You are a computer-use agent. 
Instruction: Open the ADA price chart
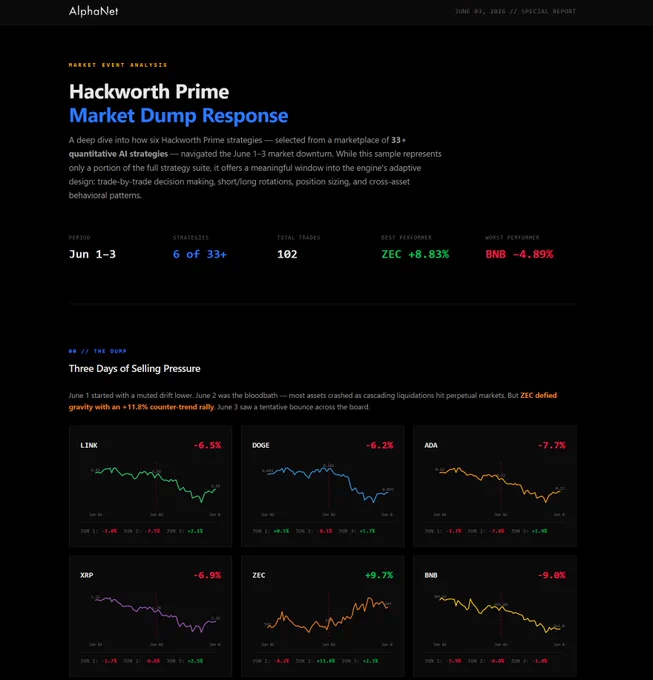[x=500, y=489]
